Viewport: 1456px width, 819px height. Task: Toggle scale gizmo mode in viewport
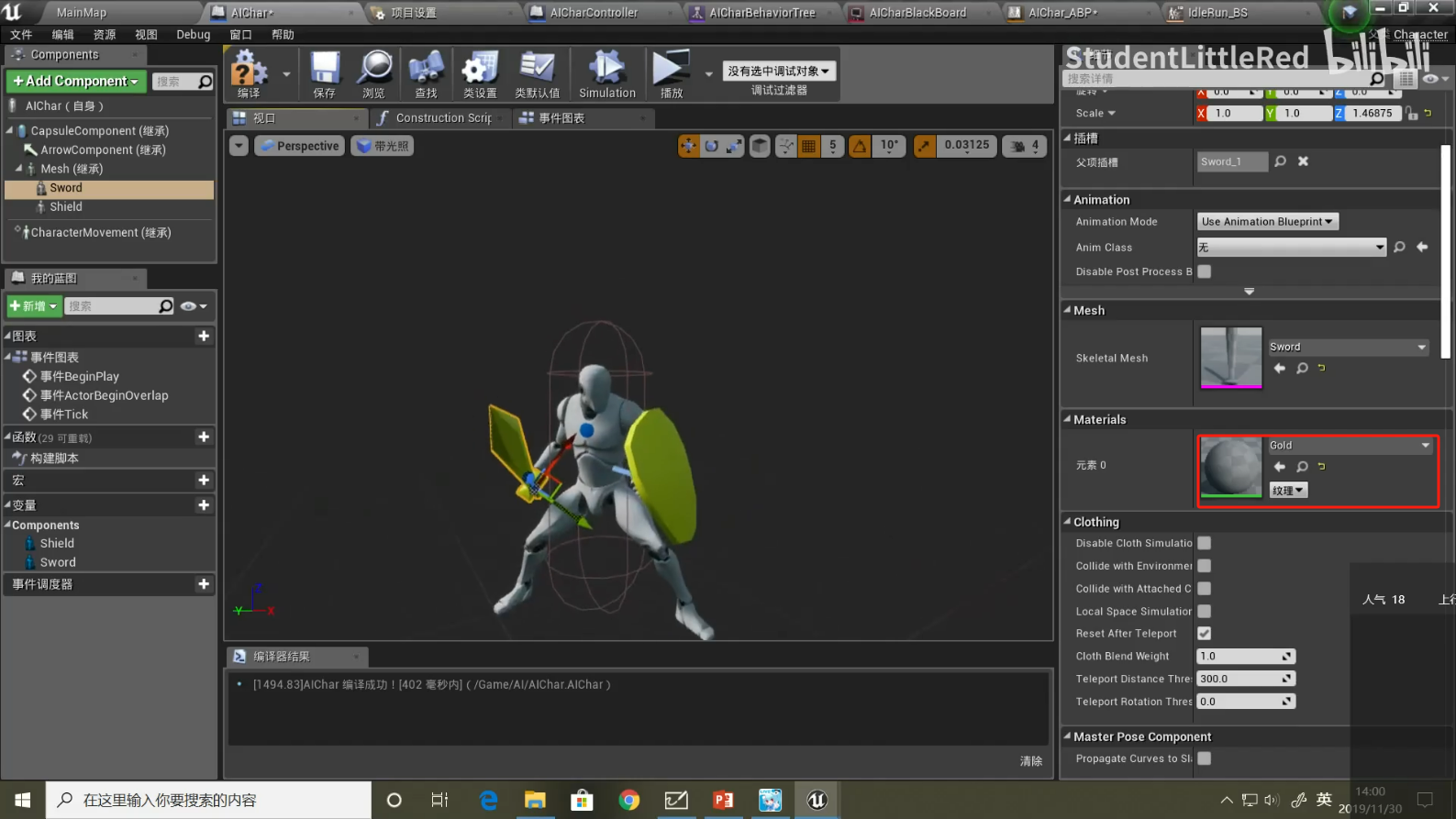click(734, 146)
